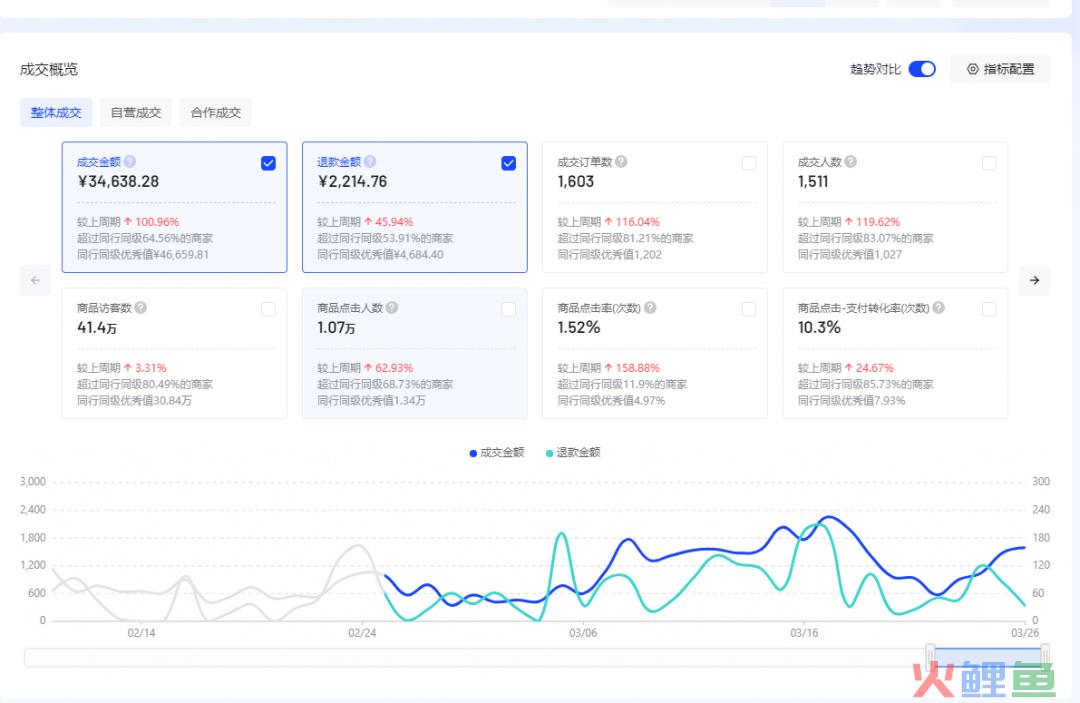The height and width of the screenshot is (703, 1080).
Task: Click the 03/06 date label on chart axis
Action: [583, 633]
